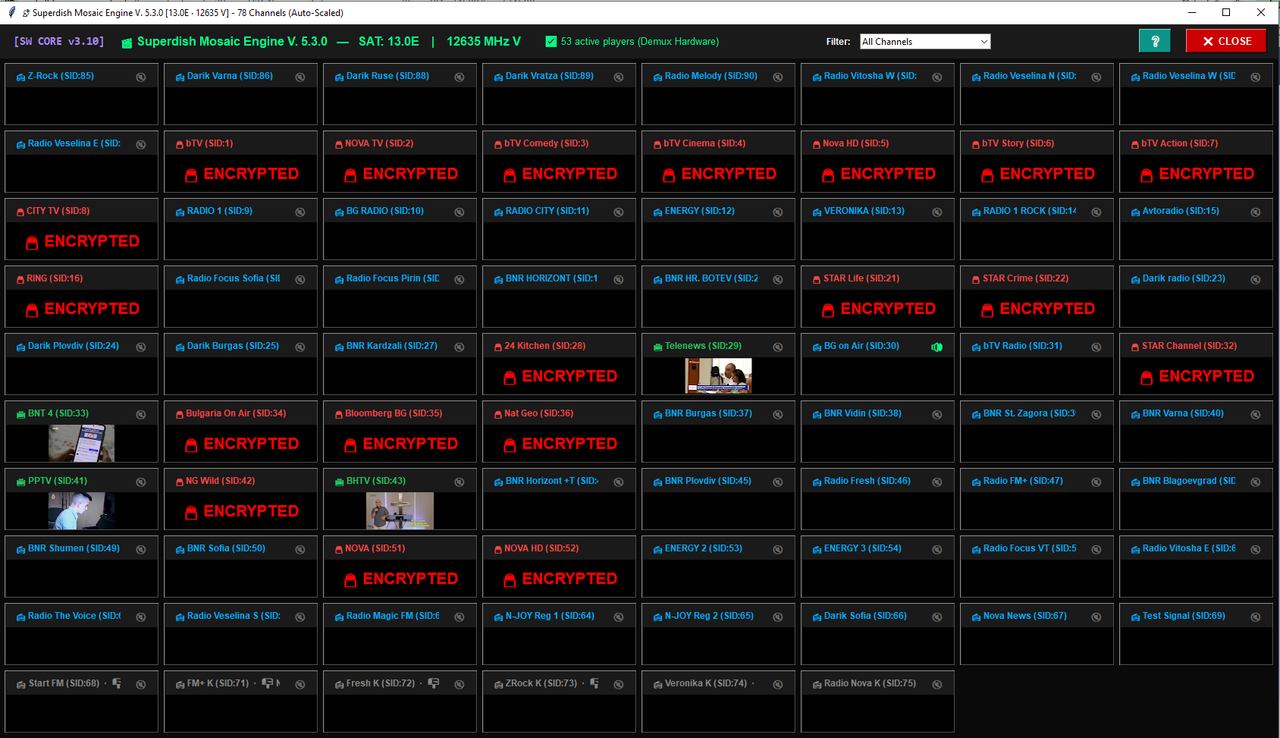Image resolution: width=1280 pixels, height=738 pixels.
Task: Select the NOVA HD (SID:52) label
Action: 541,549
